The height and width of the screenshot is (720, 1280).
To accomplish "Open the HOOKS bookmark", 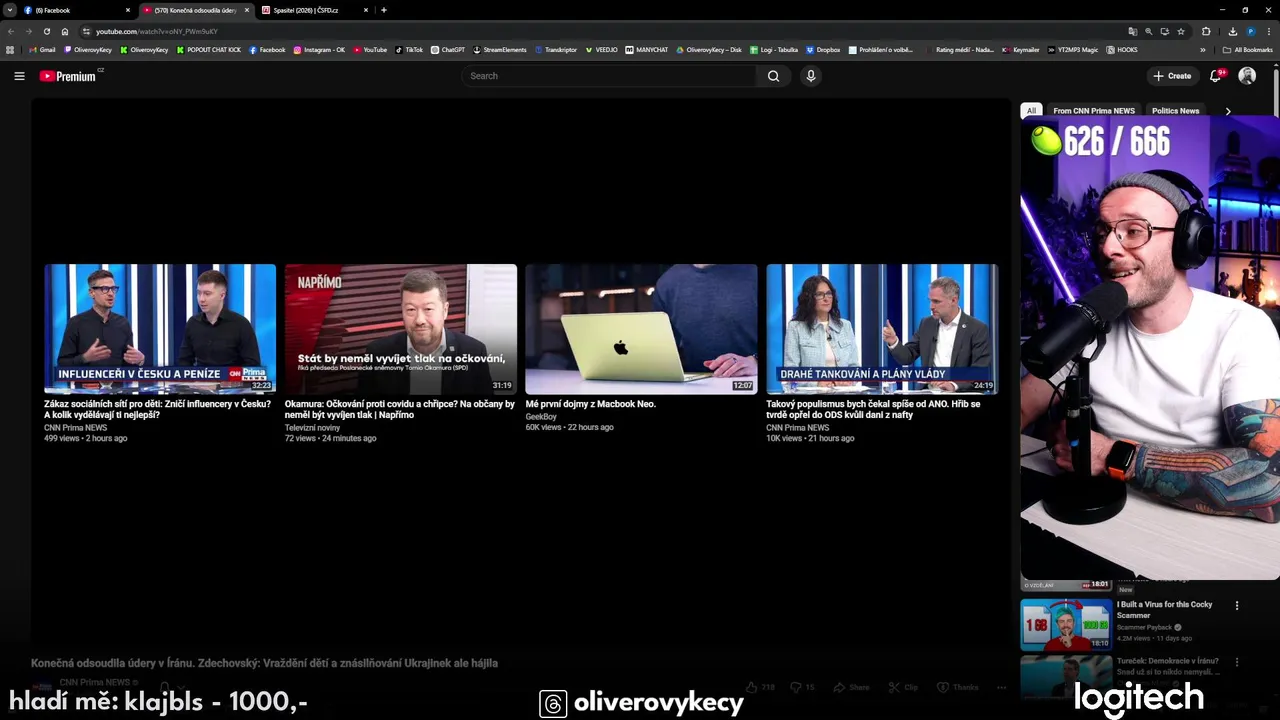I will pyautogui.click(x=1122, y=50).
